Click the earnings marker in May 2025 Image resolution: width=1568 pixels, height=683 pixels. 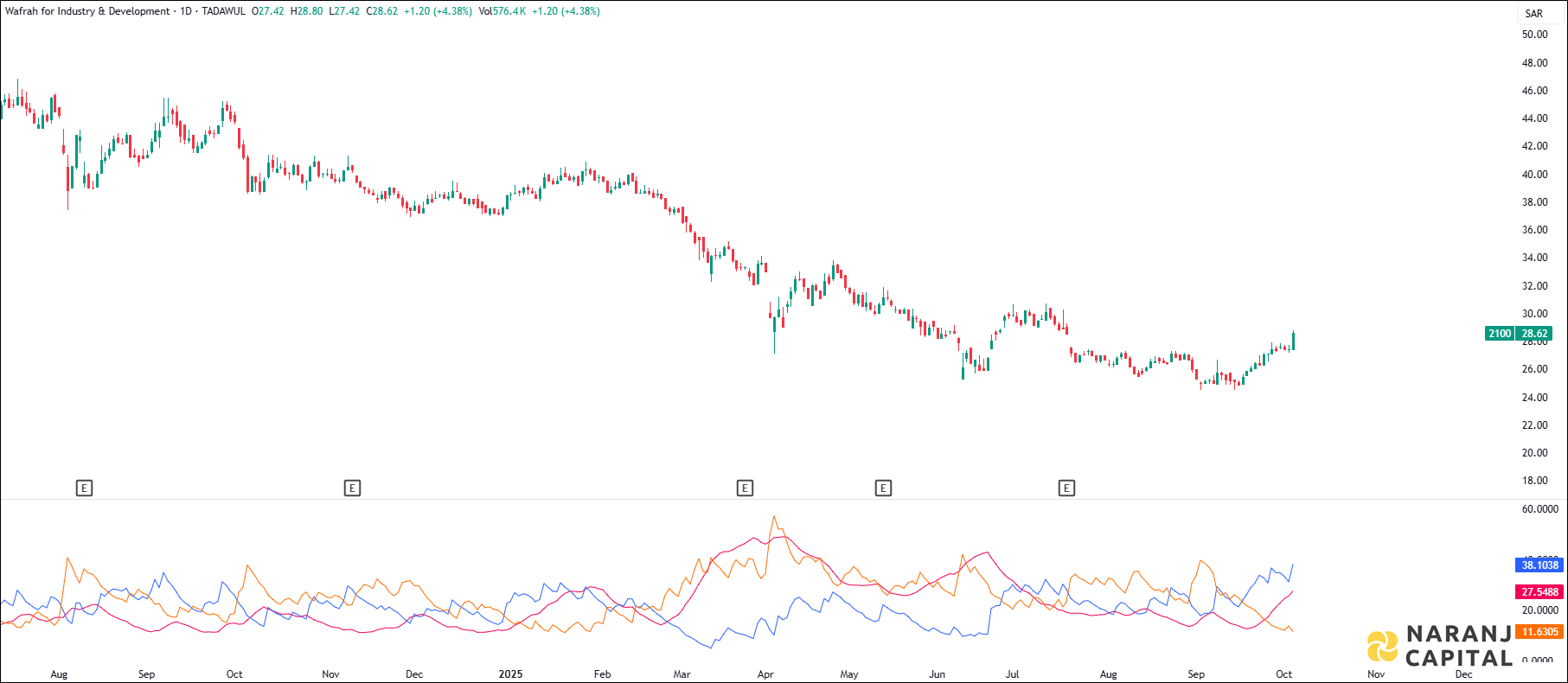(883, 488)
